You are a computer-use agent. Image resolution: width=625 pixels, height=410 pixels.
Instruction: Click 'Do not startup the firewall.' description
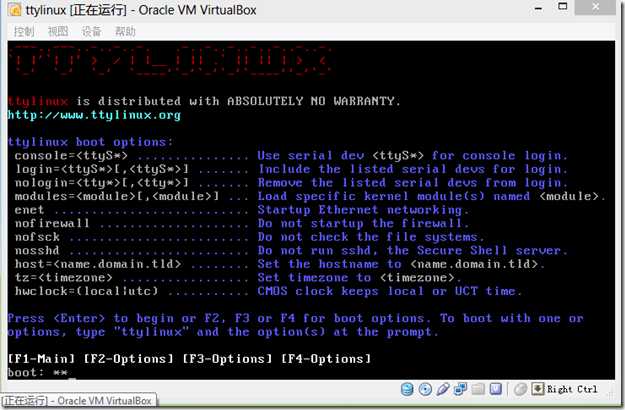pos(364,224)
